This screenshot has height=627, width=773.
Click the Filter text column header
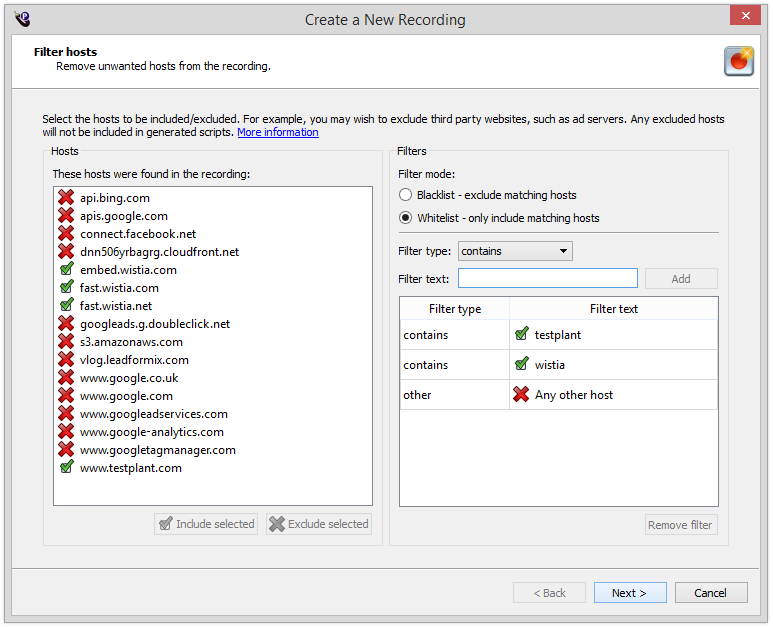(613, 309)
